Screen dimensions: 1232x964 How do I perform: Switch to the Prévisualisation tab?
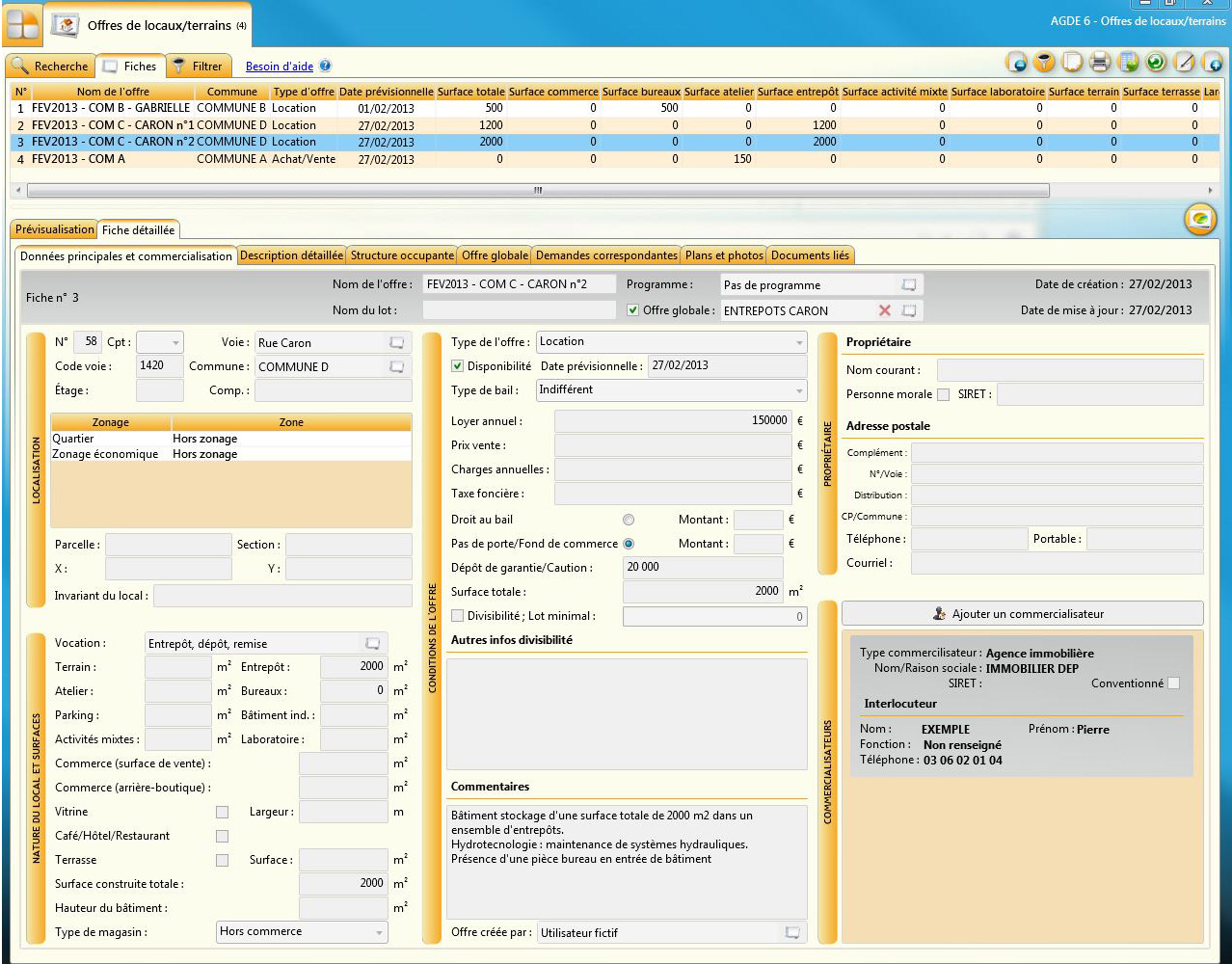point(55,229)
